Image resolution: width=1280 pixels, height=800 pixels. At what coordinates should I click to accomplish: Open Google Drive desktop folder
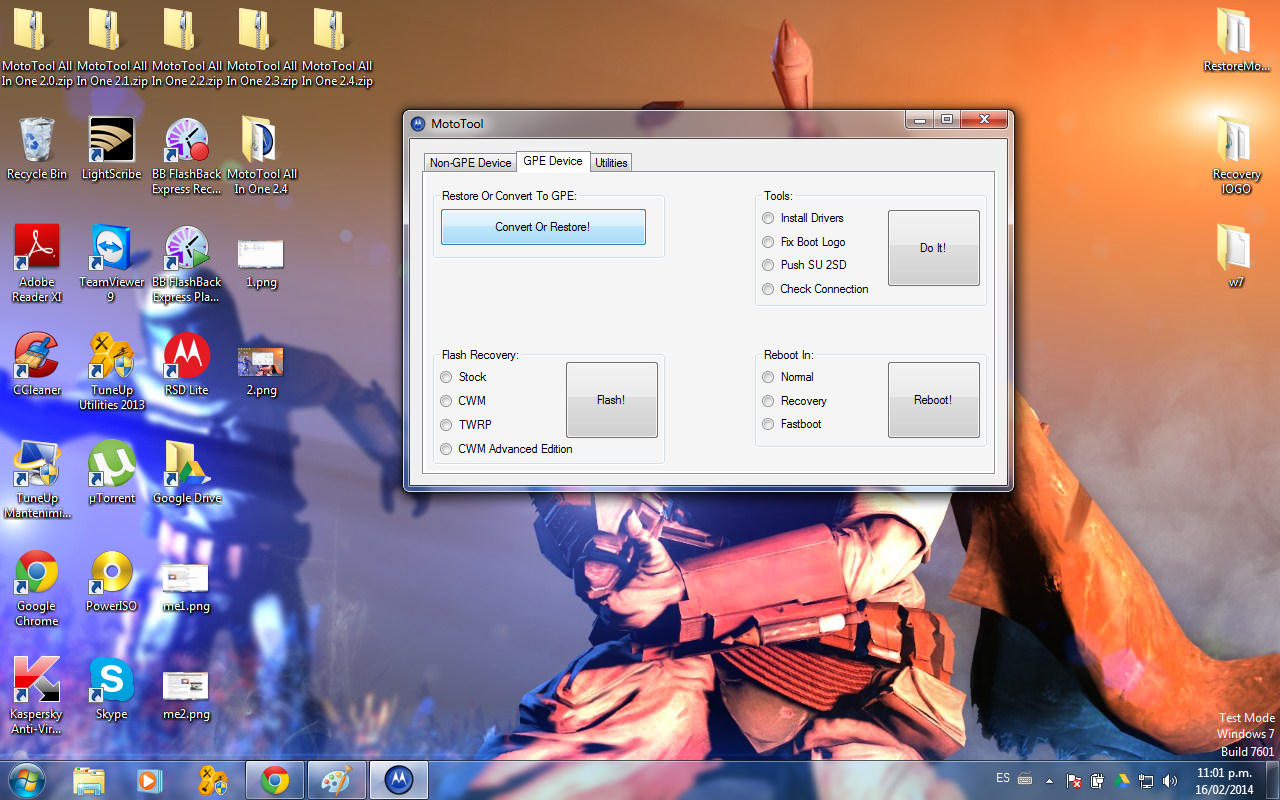(x=187, y=472)
